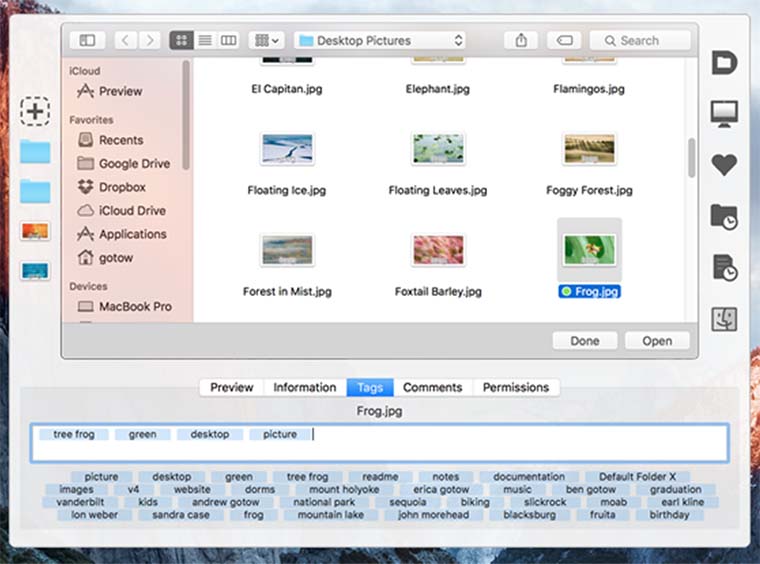The height and width of the screenshot is (564, 760).
Task: Open Applications in the sidebar
Action: [x=122, y=234]
